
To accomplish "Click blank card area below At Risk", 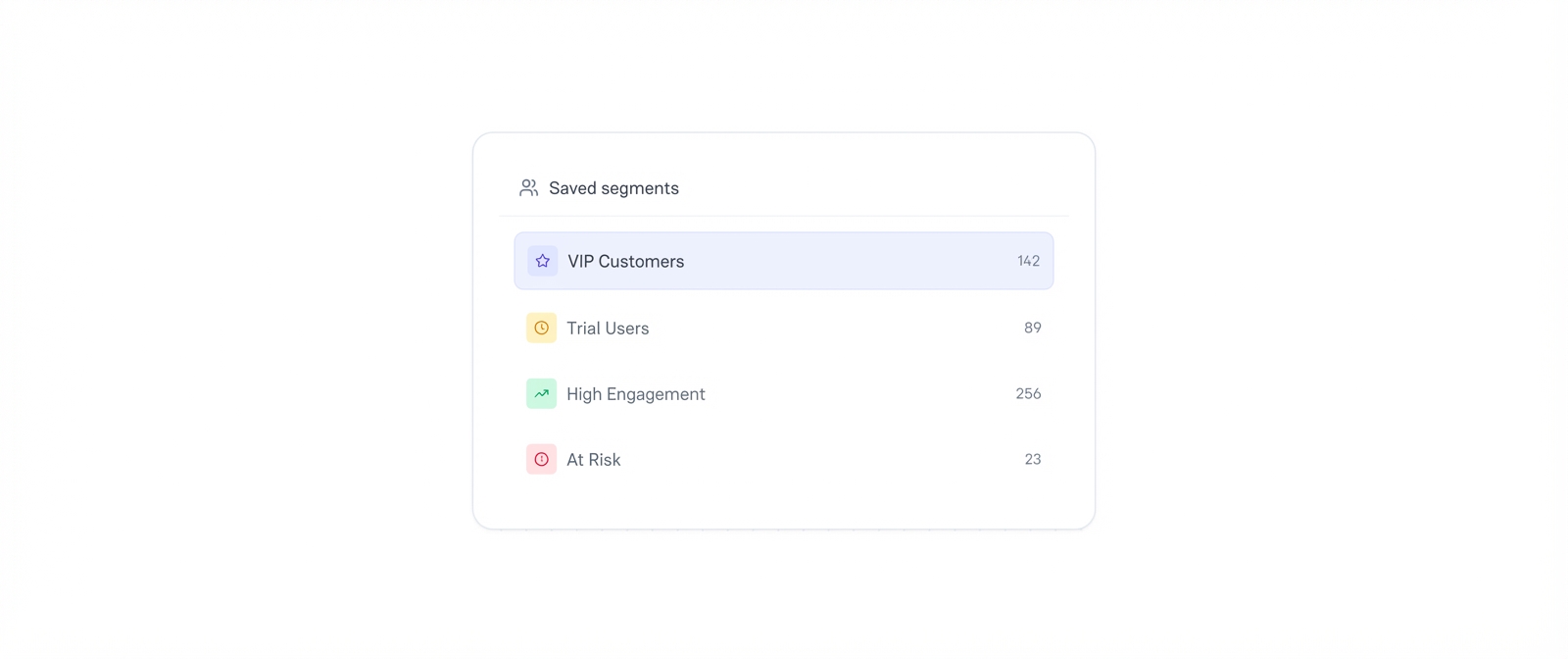I will (784, 504).
